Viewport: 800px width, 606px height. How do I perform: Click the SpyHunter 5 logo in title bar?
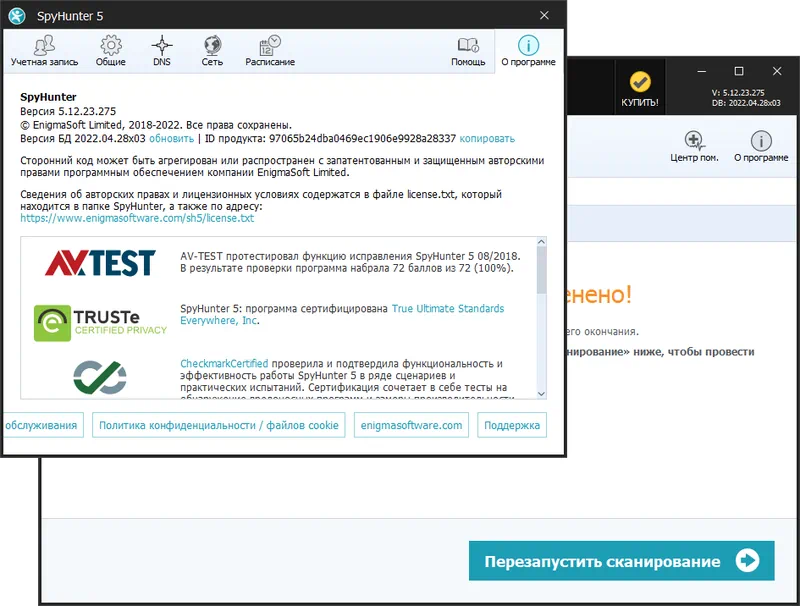(x=17, y=16)
